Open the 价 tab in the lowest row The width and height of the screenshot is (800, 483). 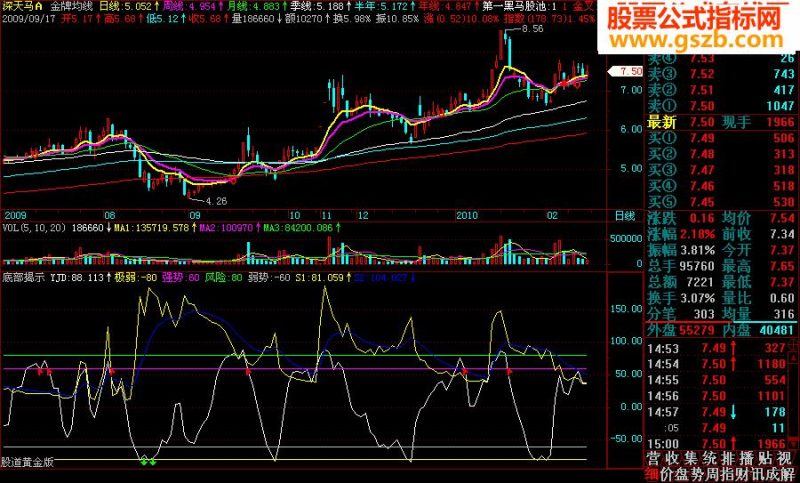[x=668, y=474]
